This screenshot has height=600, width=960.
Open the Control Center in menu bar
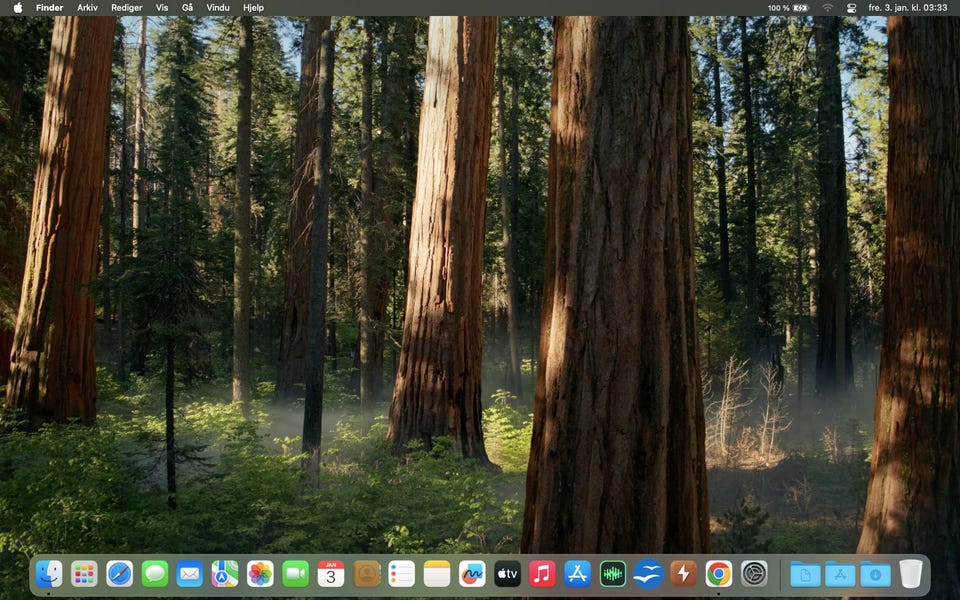tap(852, 7)
